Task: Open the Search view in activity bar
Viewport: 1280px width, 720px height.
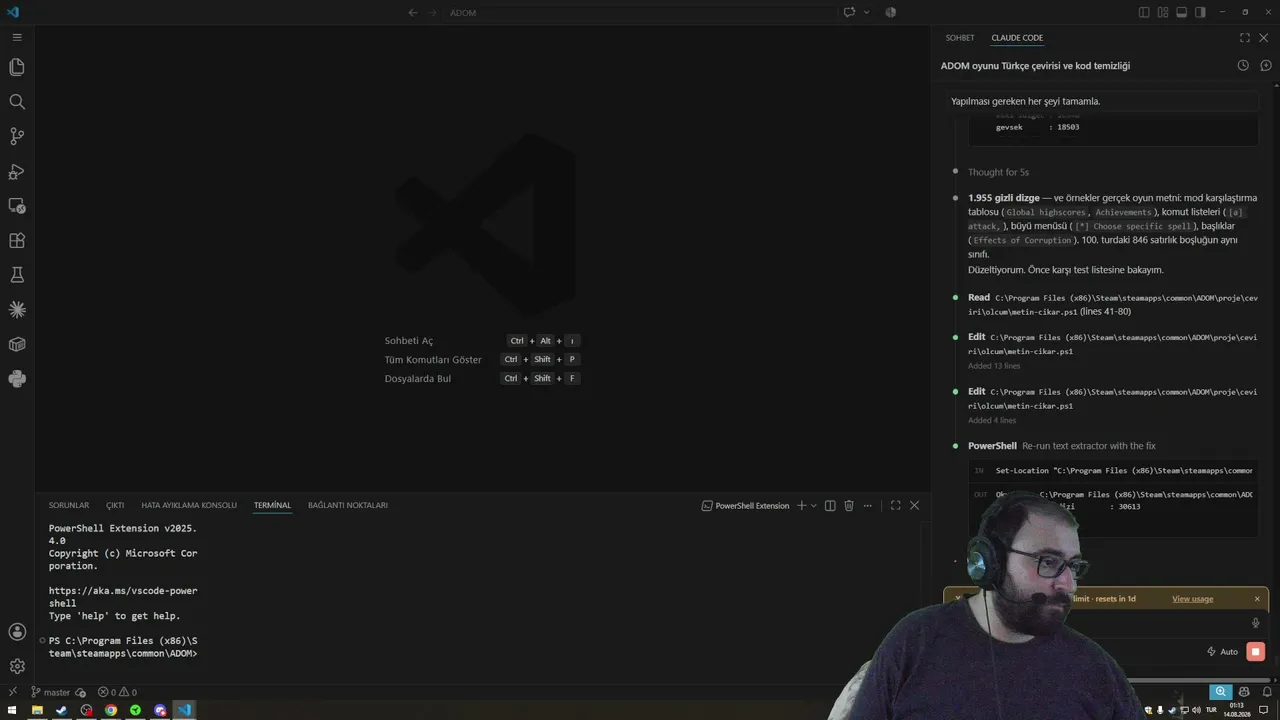Action: (x=17, y=102)
